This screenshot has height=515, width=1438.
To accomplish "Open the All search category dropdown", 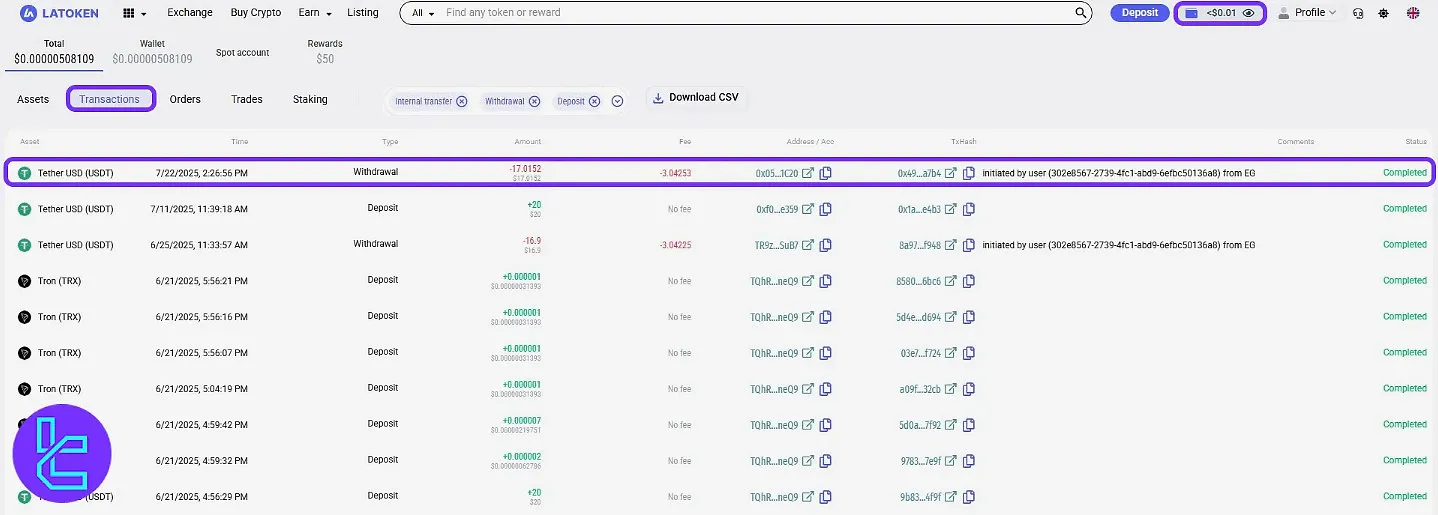I will [423, 13].
